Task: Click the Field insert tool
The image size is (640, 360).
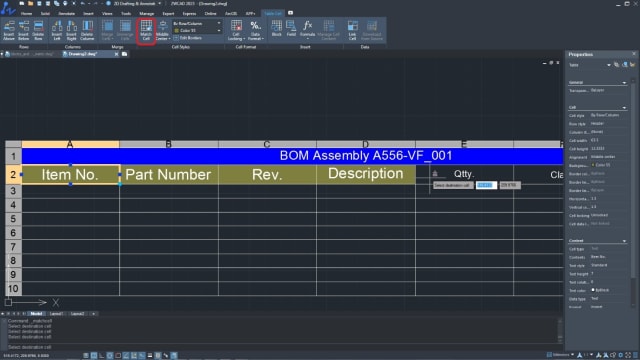Action: (x=291, y=29)
